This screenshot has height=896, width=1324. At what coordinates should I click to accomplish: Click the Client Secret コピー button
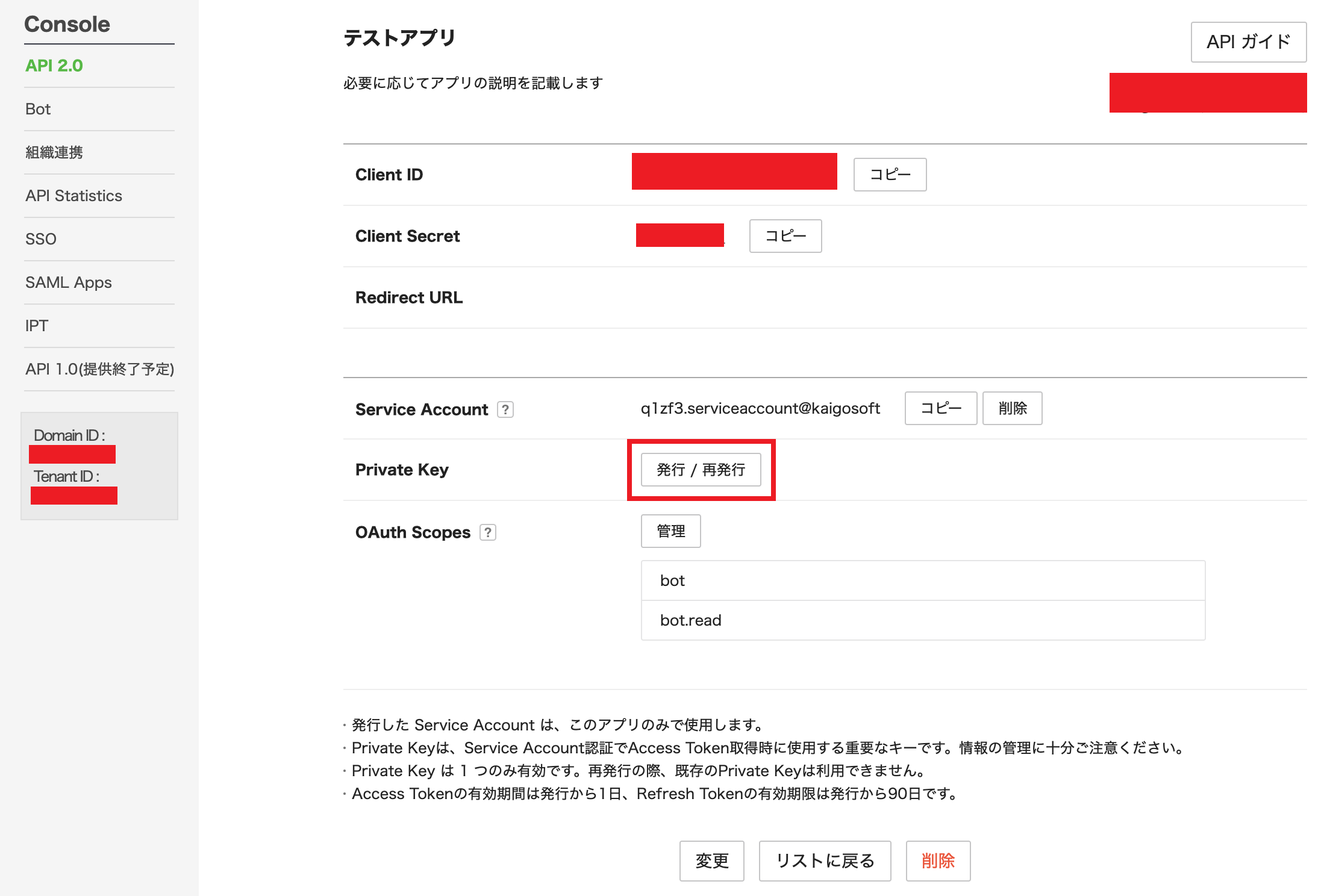pyautogui.click(x=786, y=236)
